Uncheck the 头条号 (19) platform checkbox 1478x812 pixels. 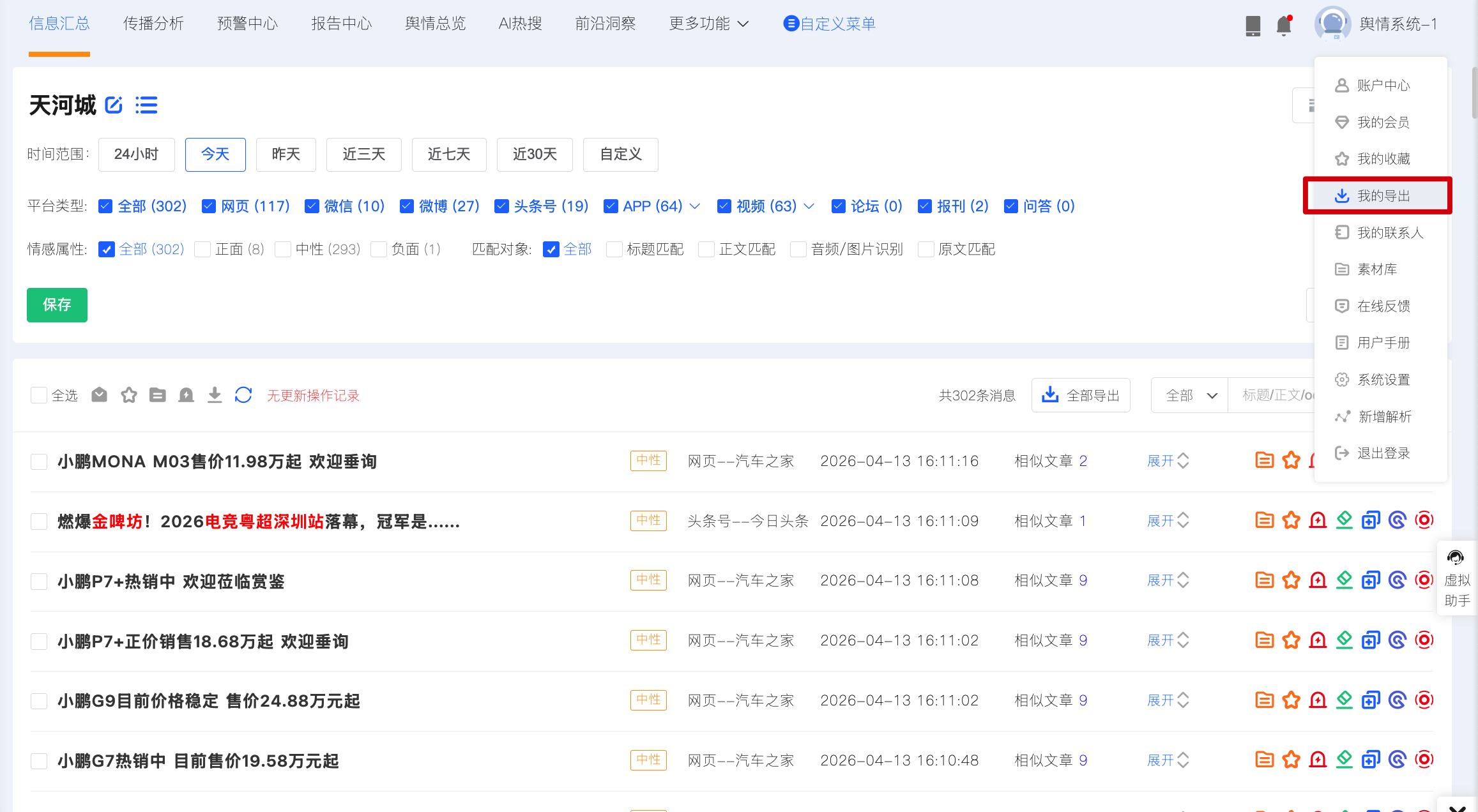501,206
